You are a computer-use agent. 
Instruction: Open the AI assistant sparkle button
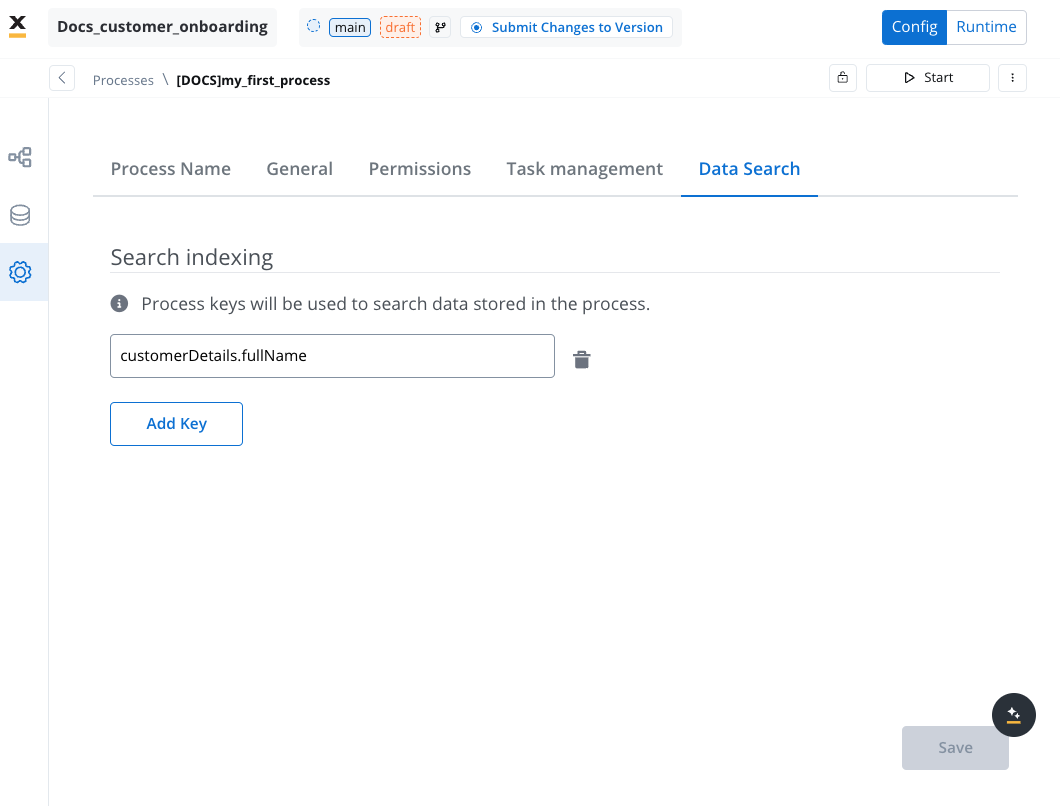1013,715
